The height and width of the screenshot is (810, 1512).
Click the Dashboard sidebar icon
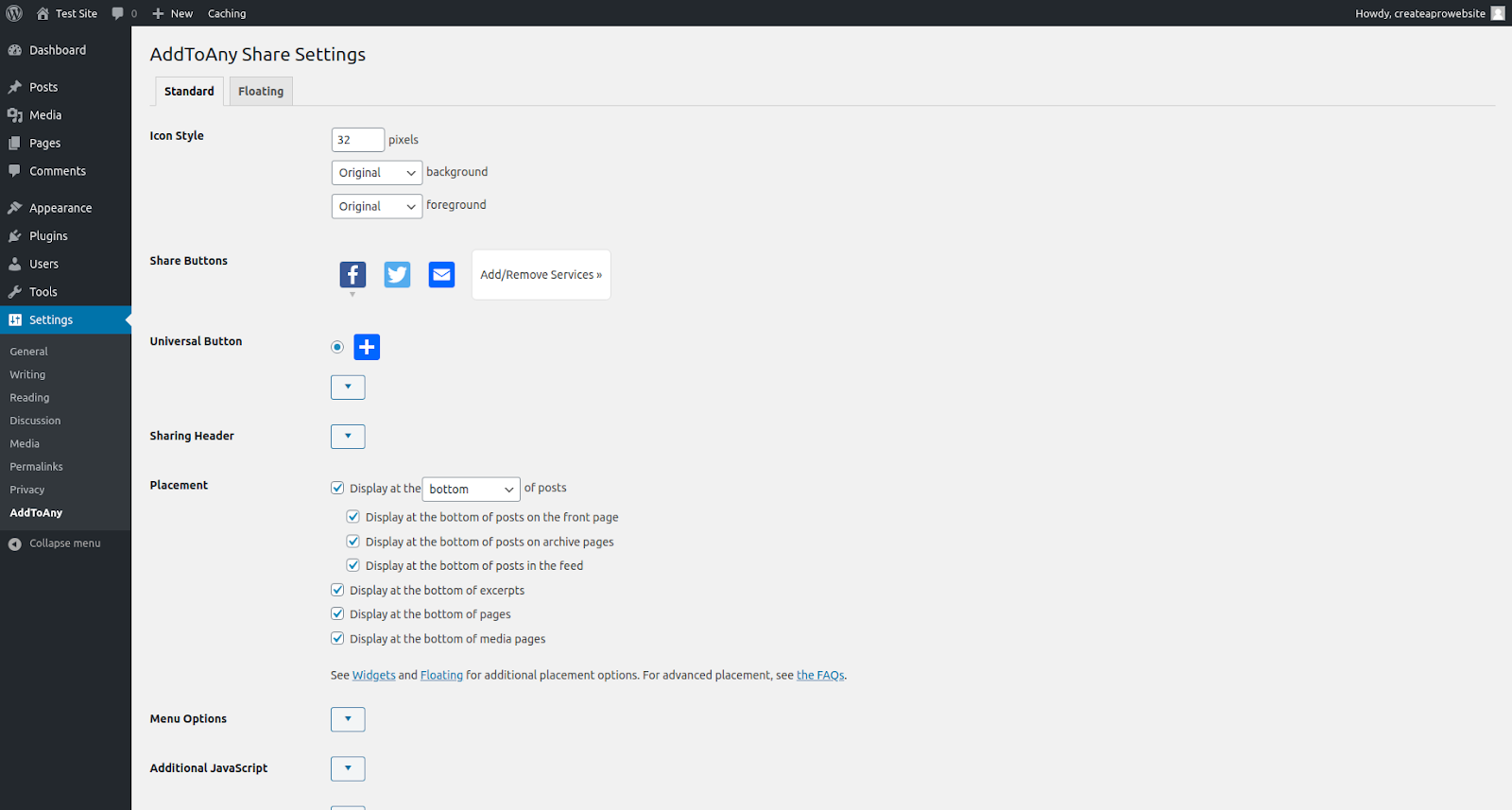pyautogui.click(x=15, y=50)
